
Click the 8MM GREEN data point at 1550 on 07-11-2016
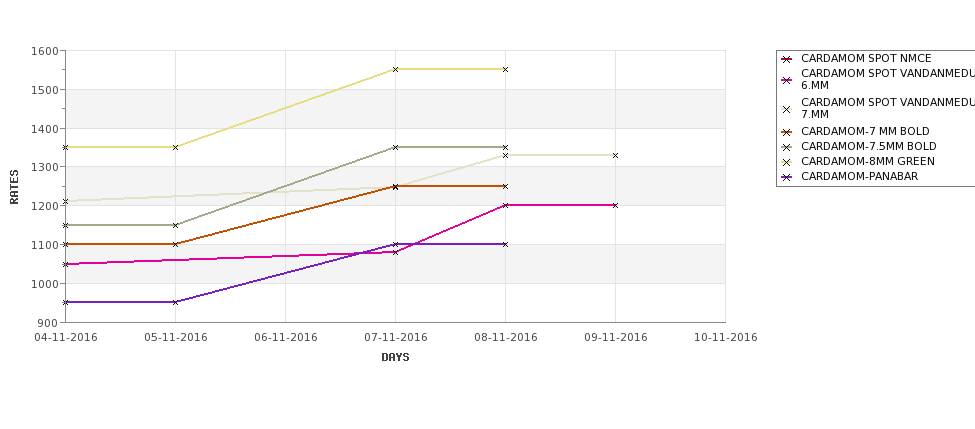tap(395, 70)
